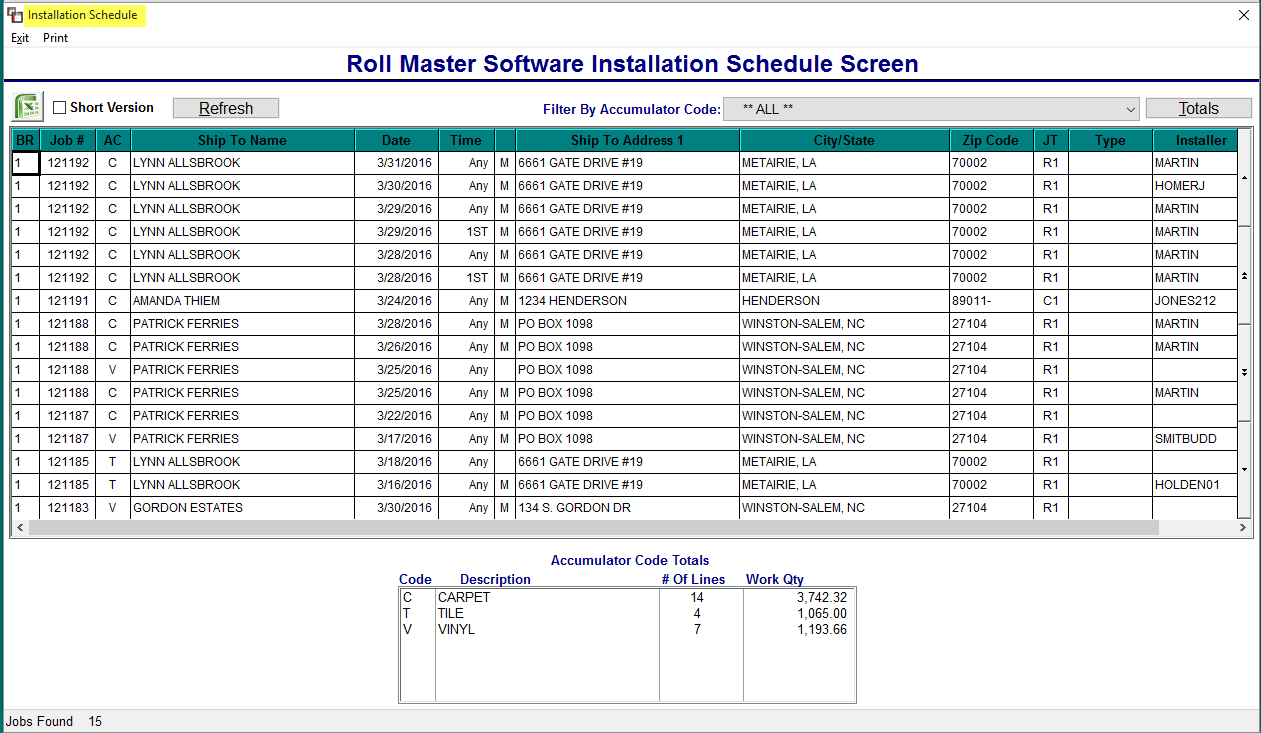This screenshot has height=733, width=1261.
Task: Click job number 121191 cell
Action: pos(67,301)
